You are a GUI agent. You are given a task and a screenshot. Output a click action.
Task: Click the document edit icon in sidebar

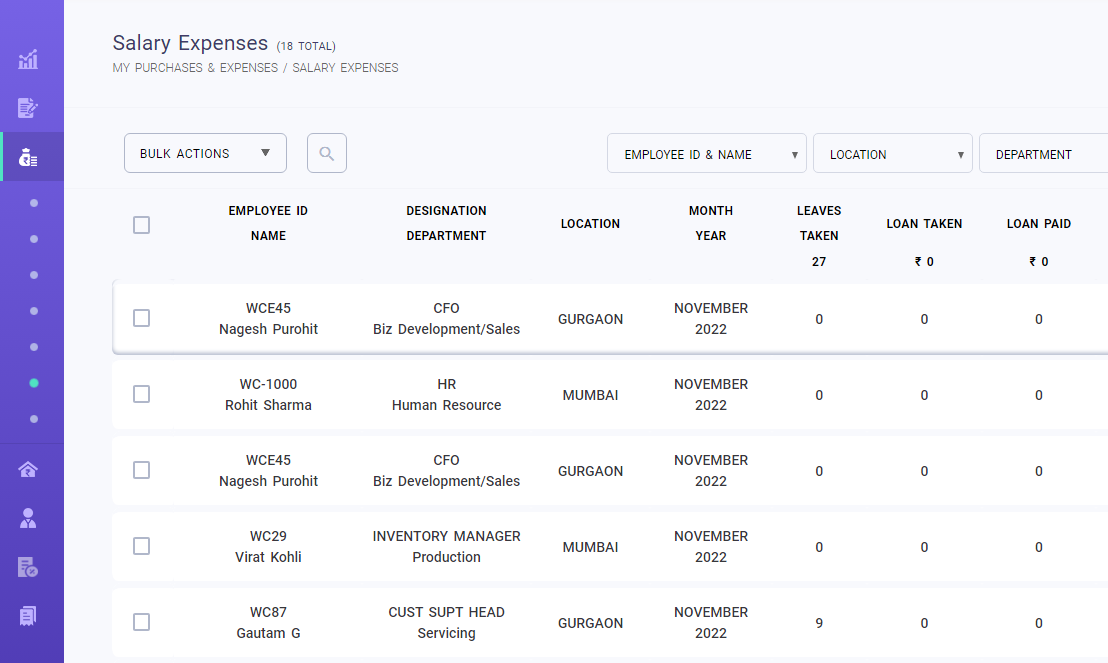tap(28, 108)
